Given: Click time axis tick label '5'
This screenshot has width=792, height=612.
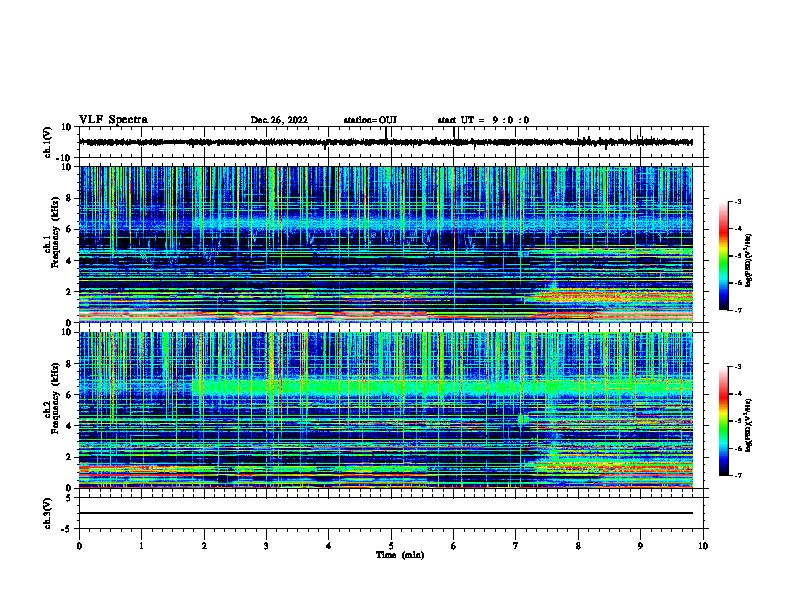Looking at the screenshot, I should pos(391,546).
